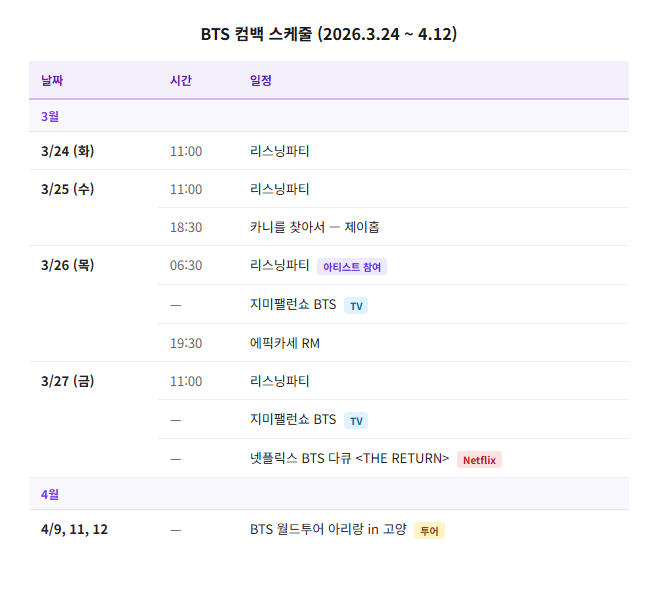Click the TV badge in the 3/27 row
Image resolution: width=658 pixels, height=590 pixels.
(x=356, y=420)
